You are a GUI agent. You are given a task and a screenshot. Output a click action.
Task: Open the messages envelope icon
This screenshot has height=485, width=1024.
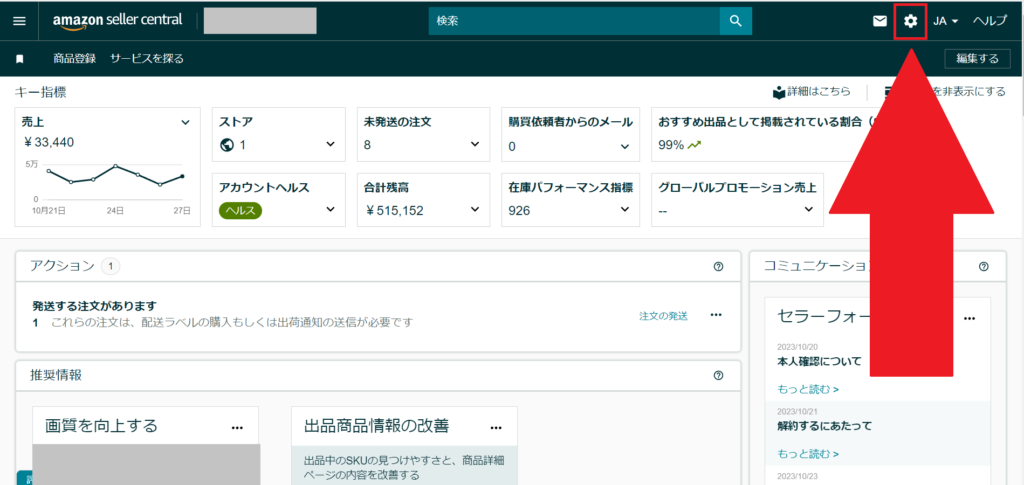tap(880, 21)
